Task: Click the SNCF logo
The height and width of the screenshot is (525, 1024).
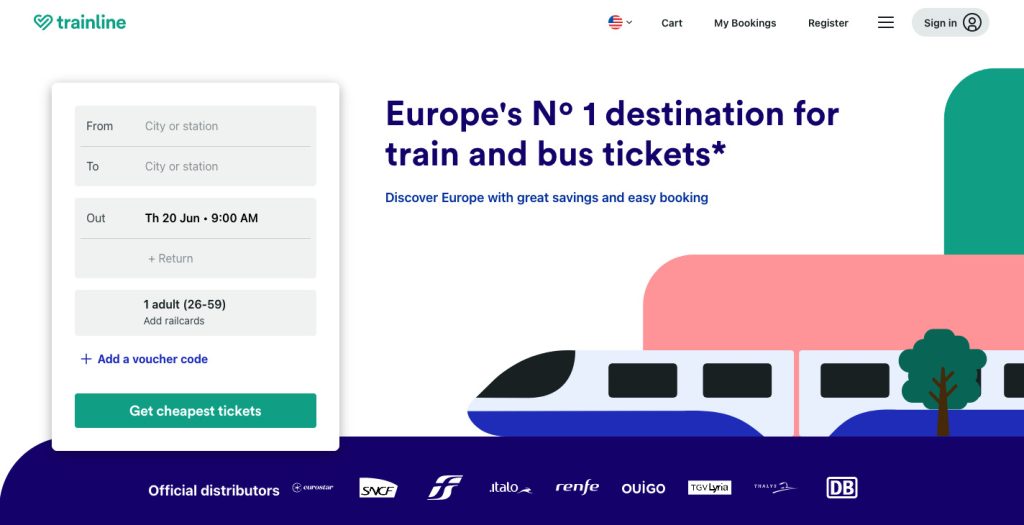Action: click(378, 488)
